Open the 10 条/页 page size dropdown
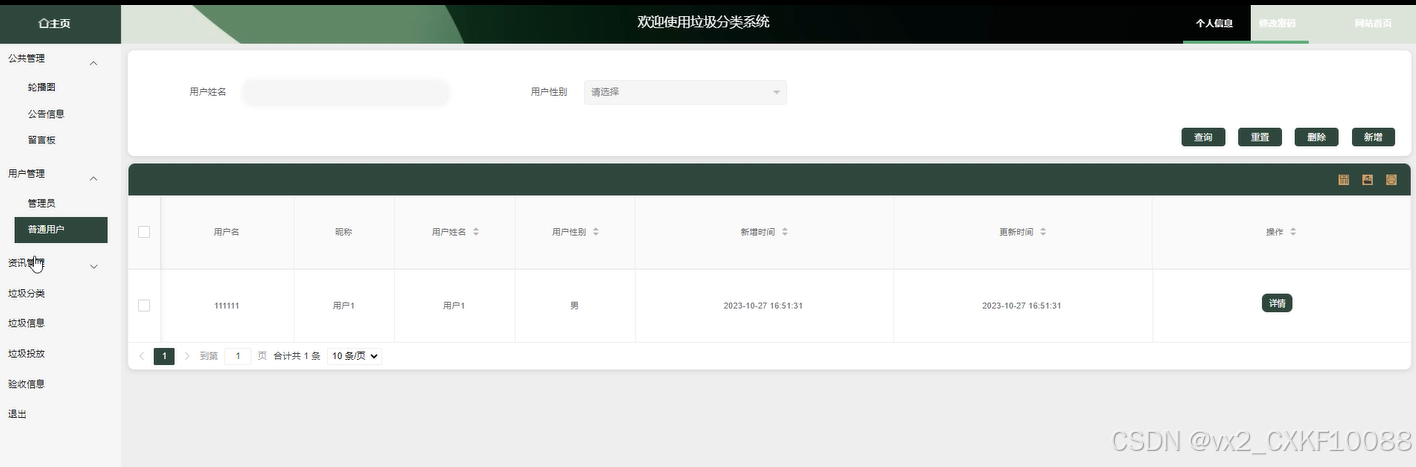1416x467 pixels. (355, 356)
